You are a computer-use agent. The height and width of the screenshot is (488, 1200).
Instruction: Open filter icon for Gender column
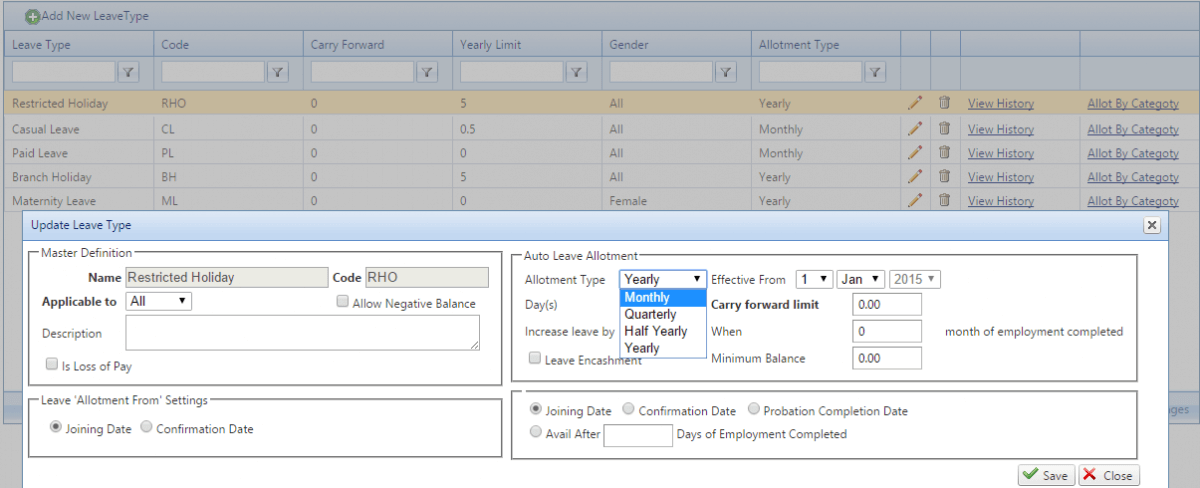[x=727, y=72]
